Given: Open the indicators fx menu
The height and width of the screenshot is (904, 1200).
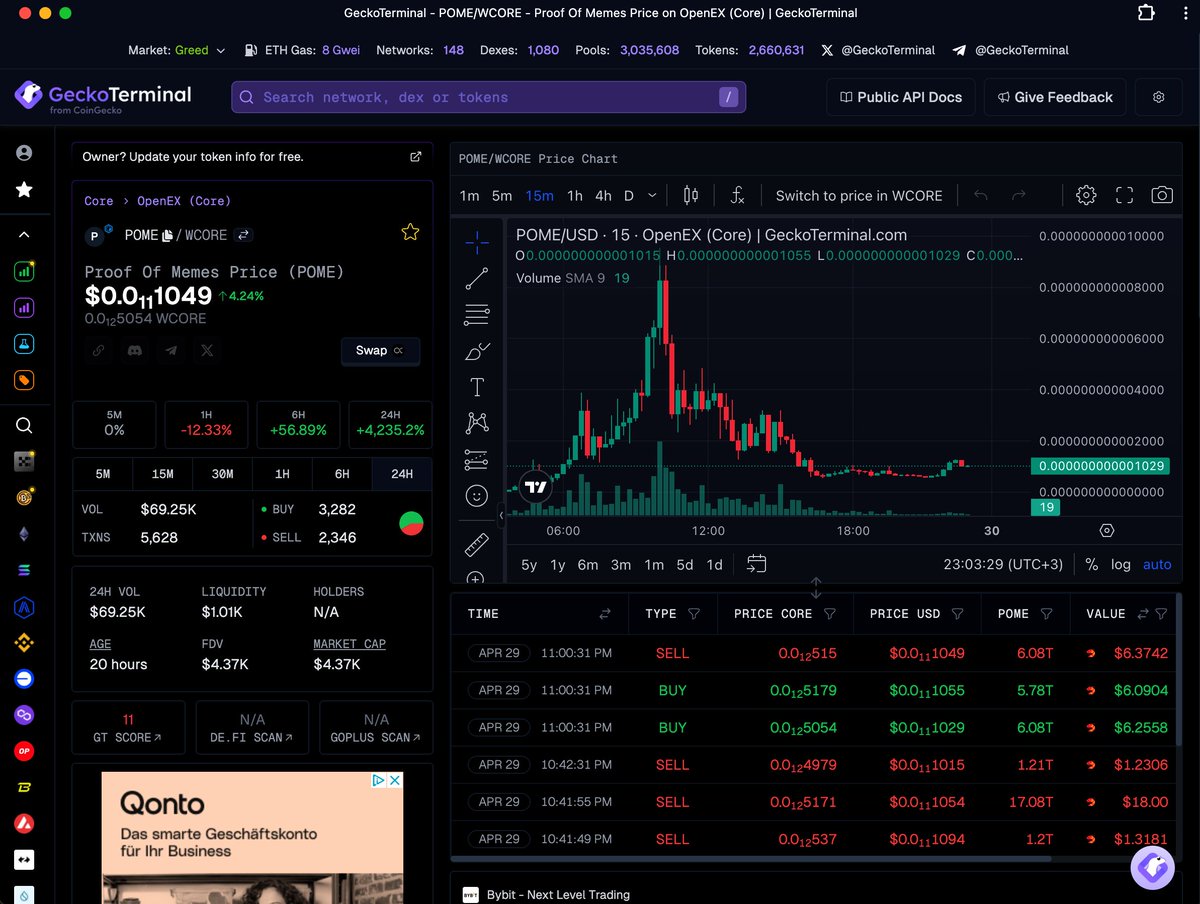Looking at the screenshot, I should tap(737, 196).
